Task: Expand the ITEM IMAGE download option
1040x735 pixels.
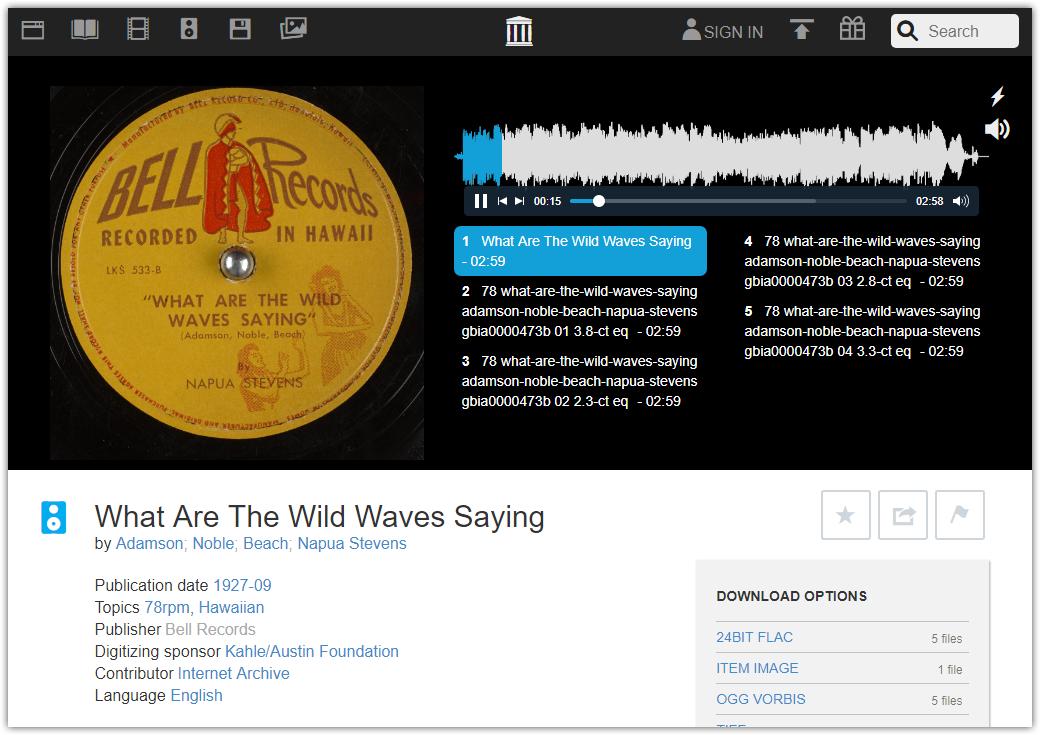Action: (x=757, y=668)
